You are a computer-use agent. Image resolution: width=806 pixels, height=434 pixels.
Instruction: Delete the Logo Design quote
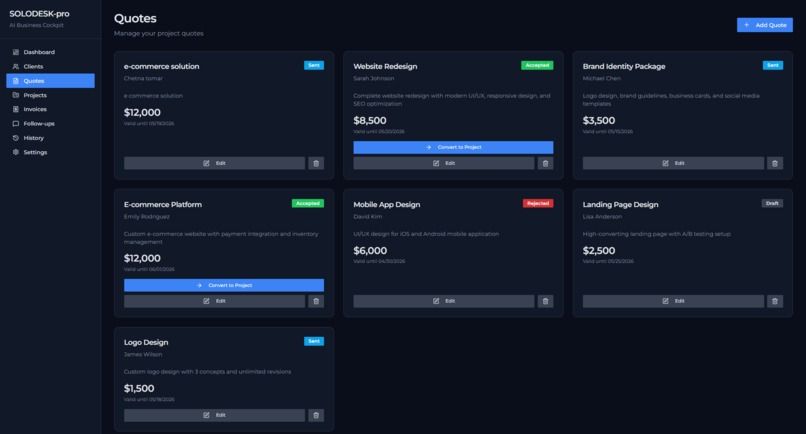(316, 415)
